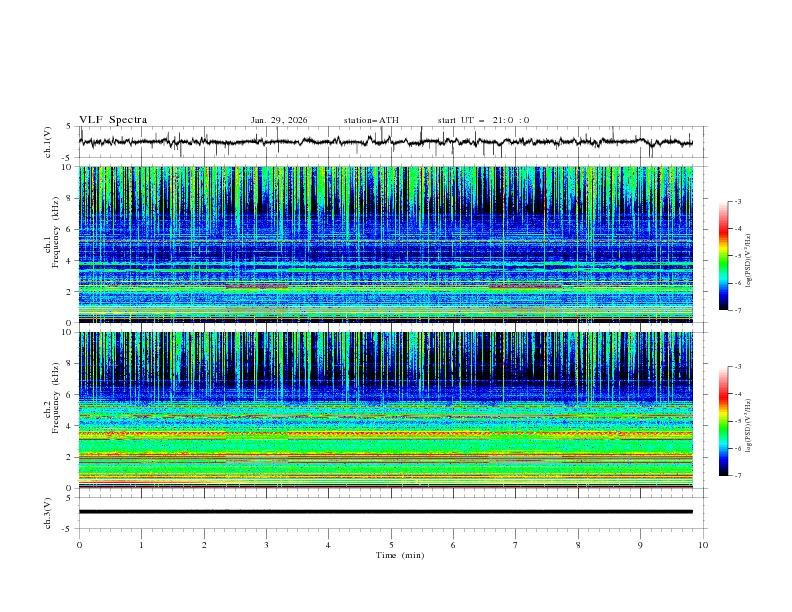The height and width of the screenshot is (612, 792).
Task: Select the date "Jan. 29, 2026" in header
Action: [279, 120]
